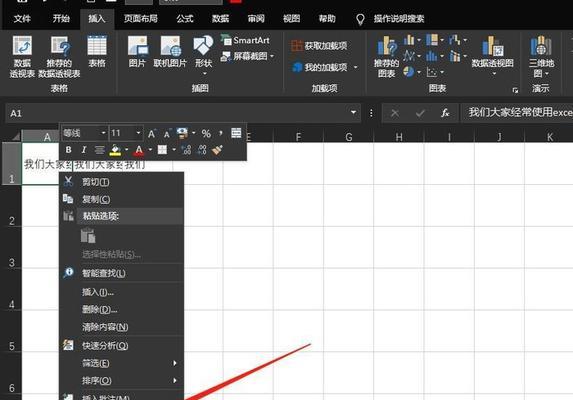Image resolution: width=573 pixels, height=400 pixels.
Task: Open the Shapes (形状) gallery
Action: [203, 55]
